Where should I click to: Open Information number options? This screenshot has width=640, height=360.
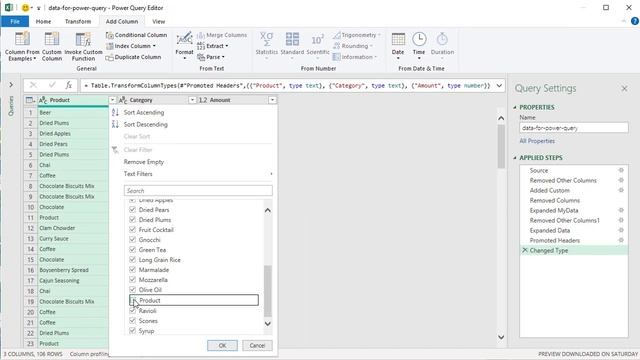[355, 57]
